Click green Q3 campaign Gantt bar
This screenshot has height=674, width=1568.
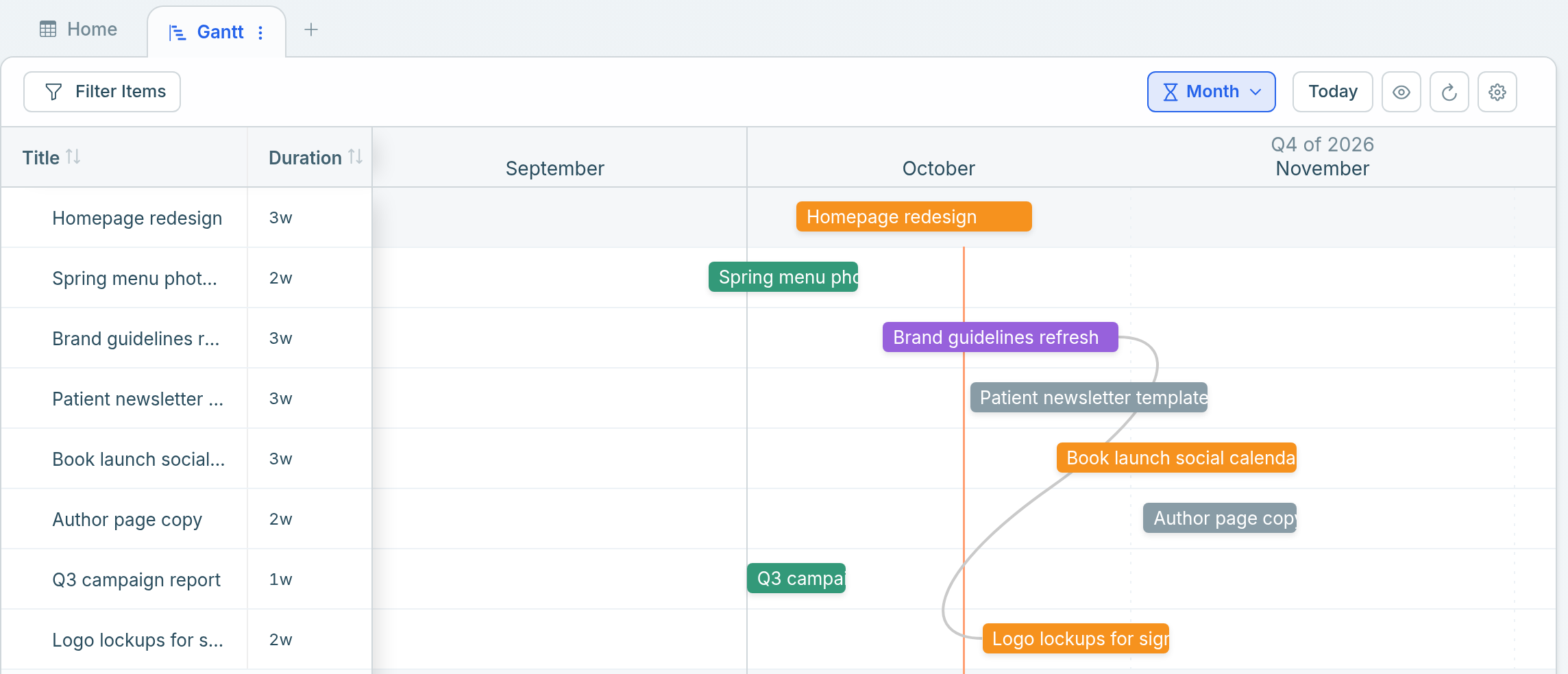point(796,578)
